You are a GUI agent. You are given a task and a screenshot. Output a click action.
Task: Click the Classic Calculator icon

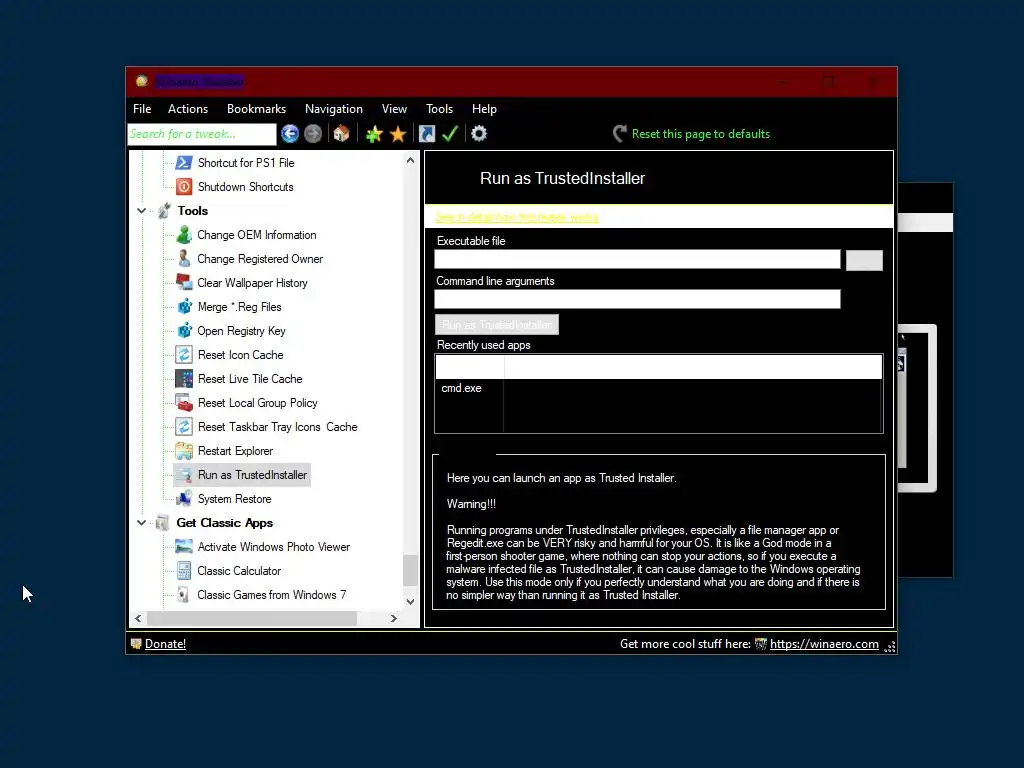coord(184,571)
